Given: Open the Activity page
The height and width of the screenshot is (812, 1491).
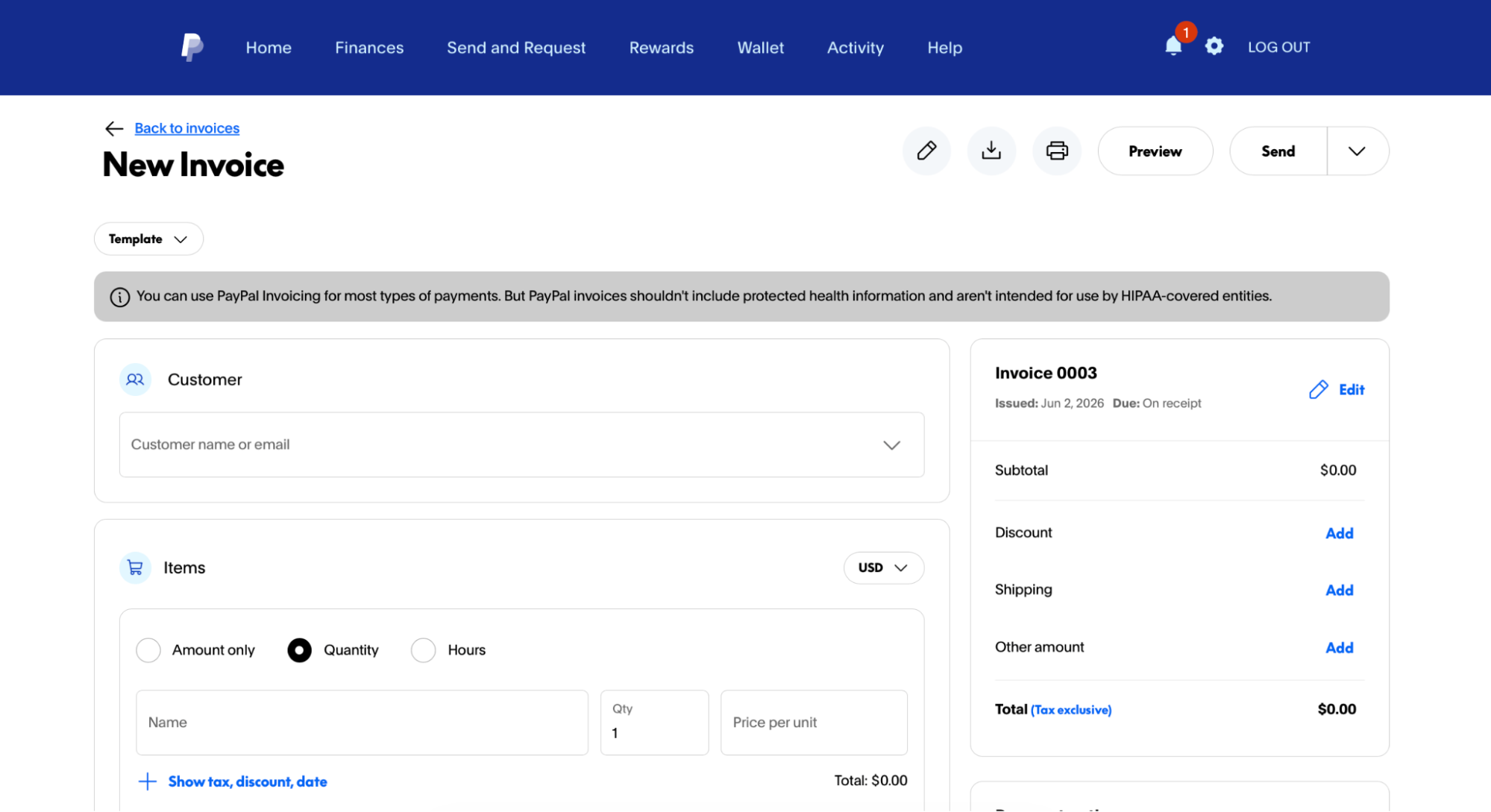Looking at the screenshot, I should pos(855,47).
